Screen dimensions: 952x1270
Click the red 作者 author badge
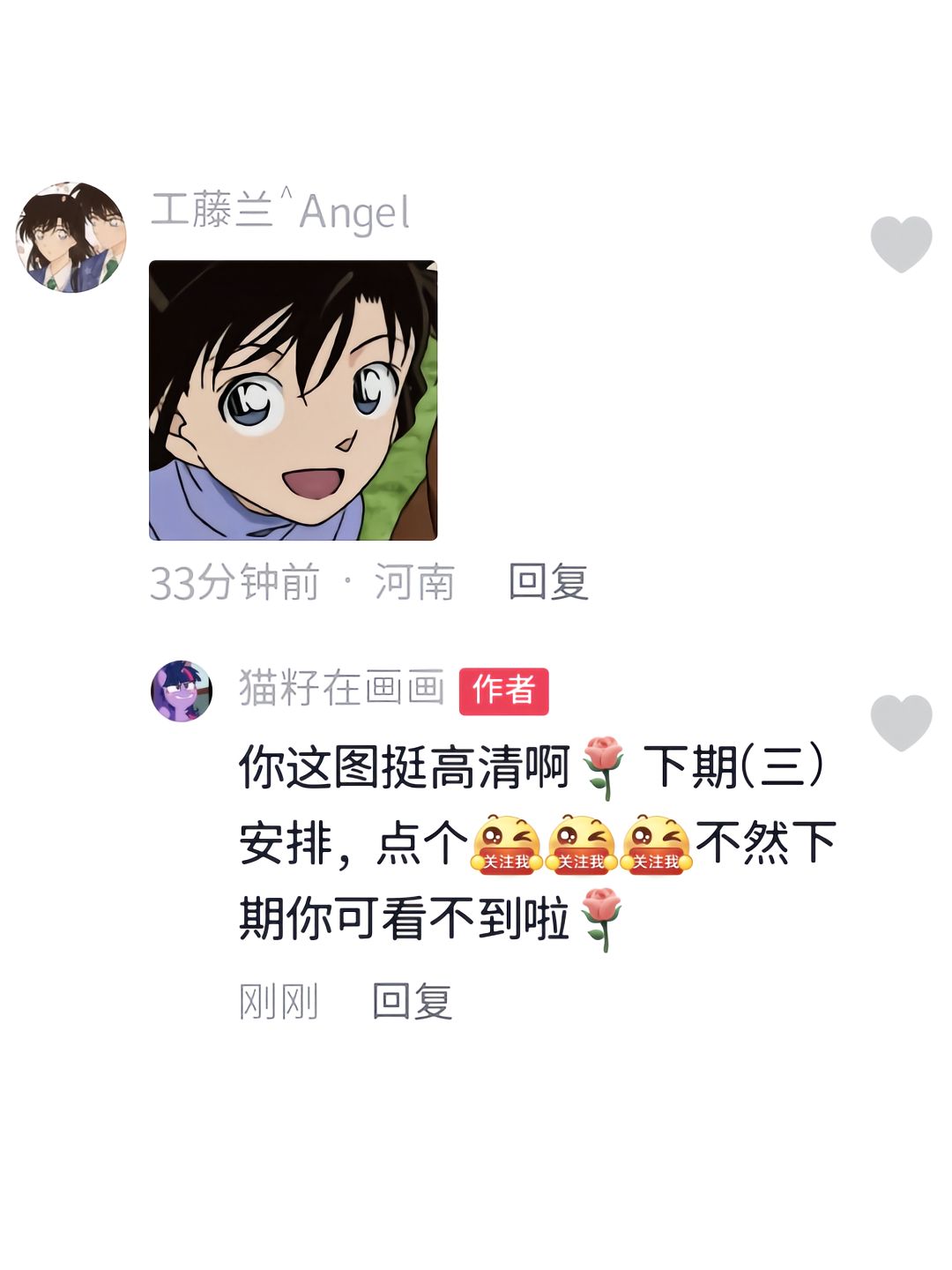[503, 691]
